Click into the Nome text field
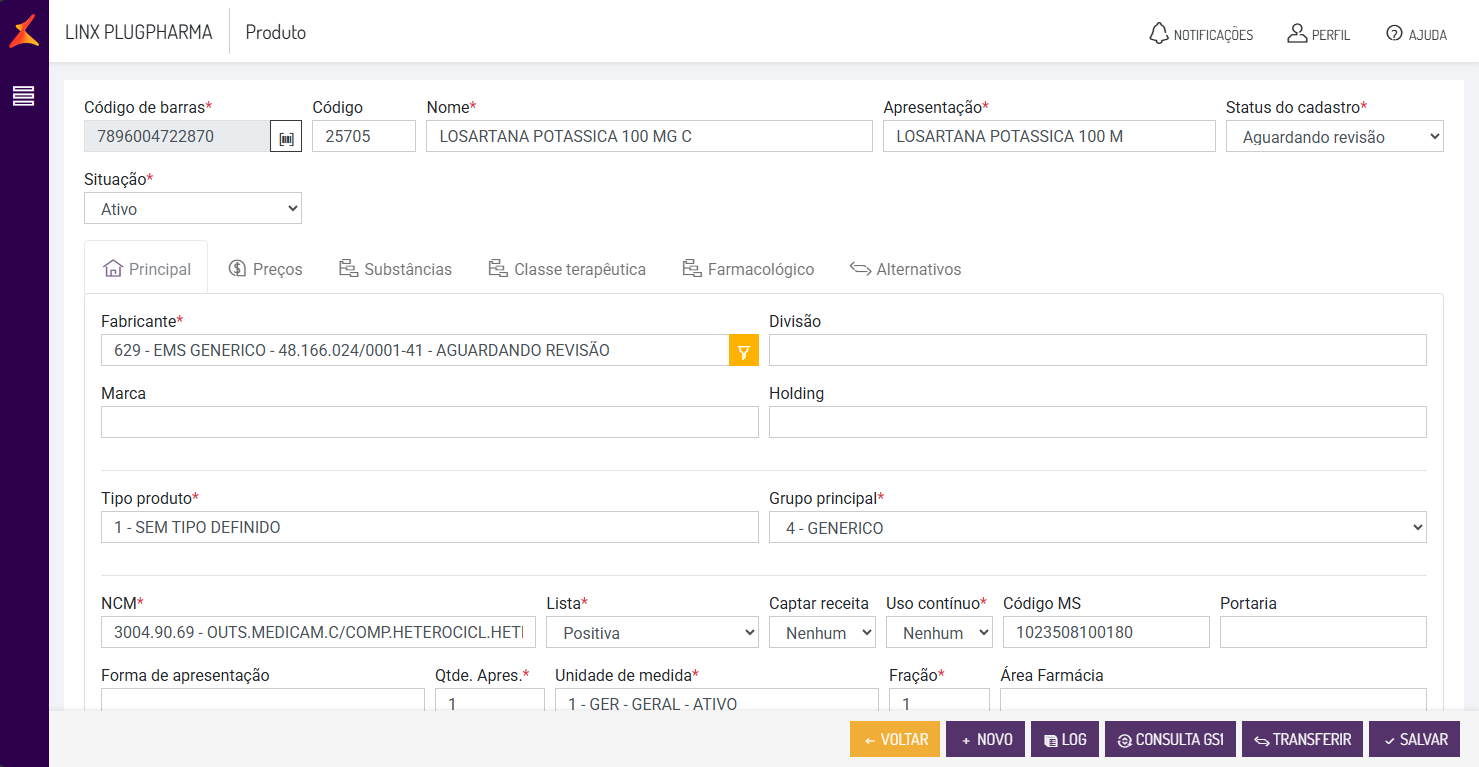This screenshot has height=767, width=1479. (x=649, y=136)
